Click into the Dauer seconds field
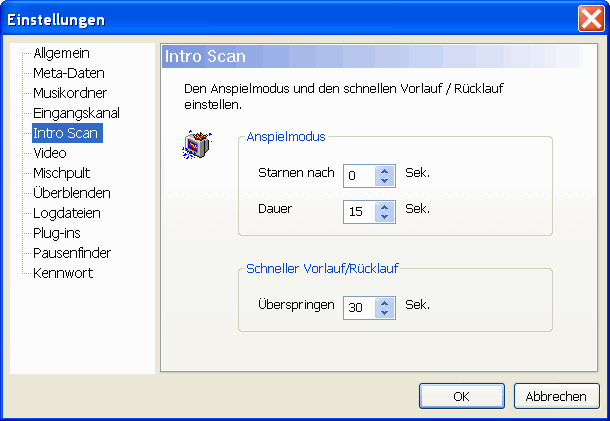This screenshot has width=610, height=421. tap(358, 212)
